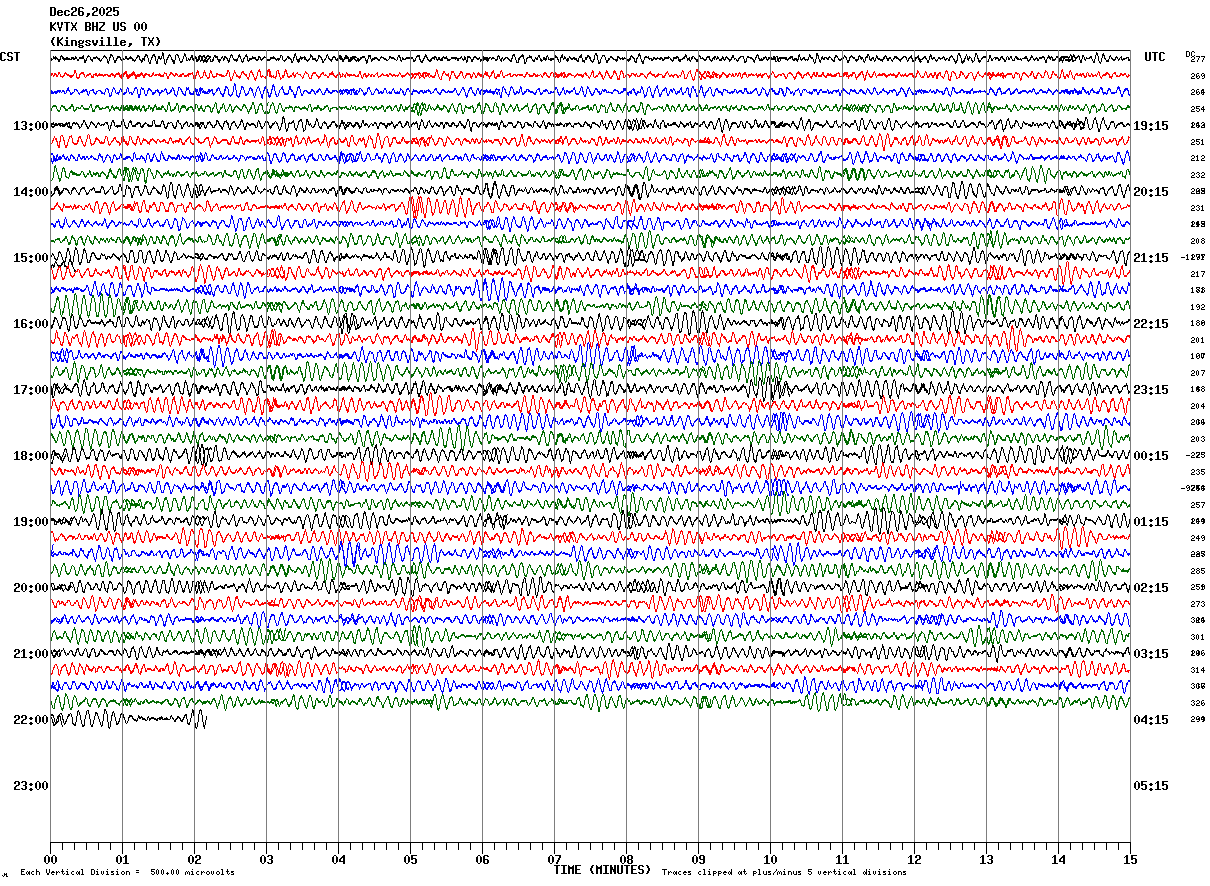This screenshot has height=886, width=1210.
Task: Click the Dec26,2025 date header
Action: pyautogui.click(x=84, y=12)
